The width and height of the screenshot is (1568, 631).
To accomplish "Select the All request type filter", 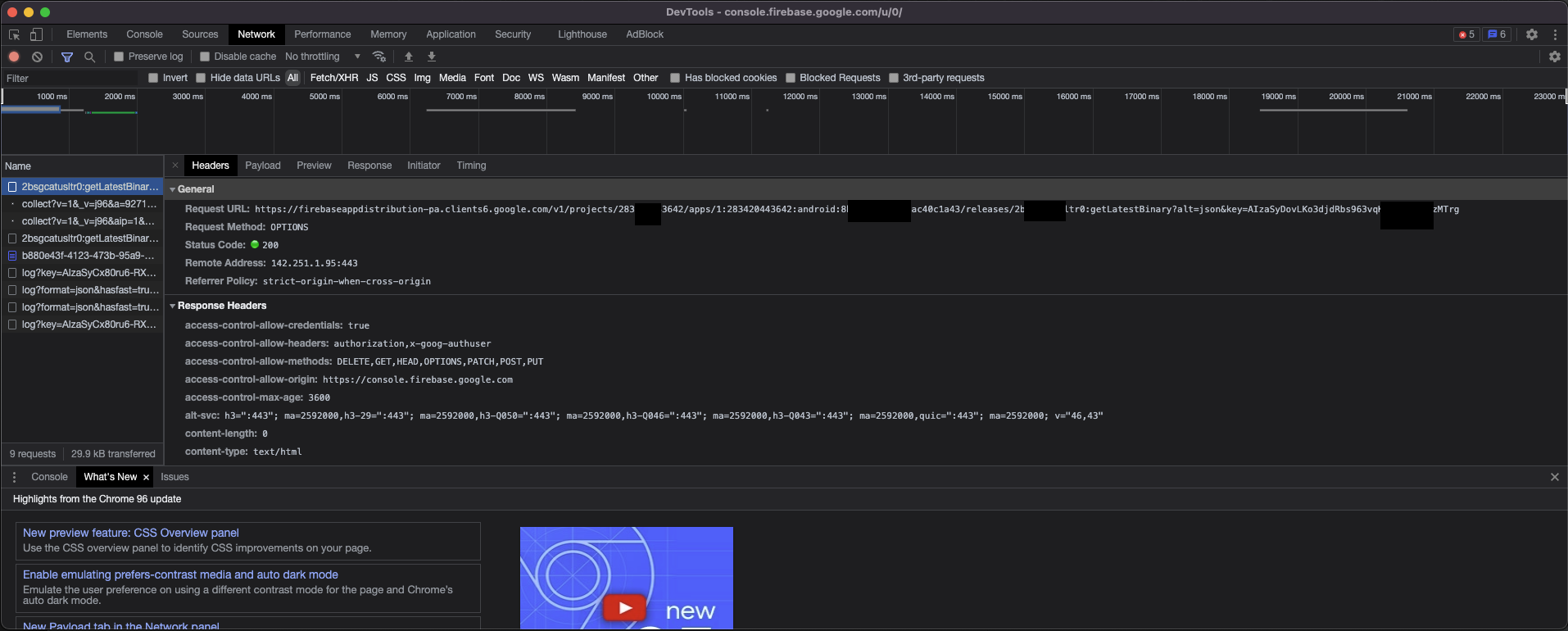I will (x=292, y=78).
